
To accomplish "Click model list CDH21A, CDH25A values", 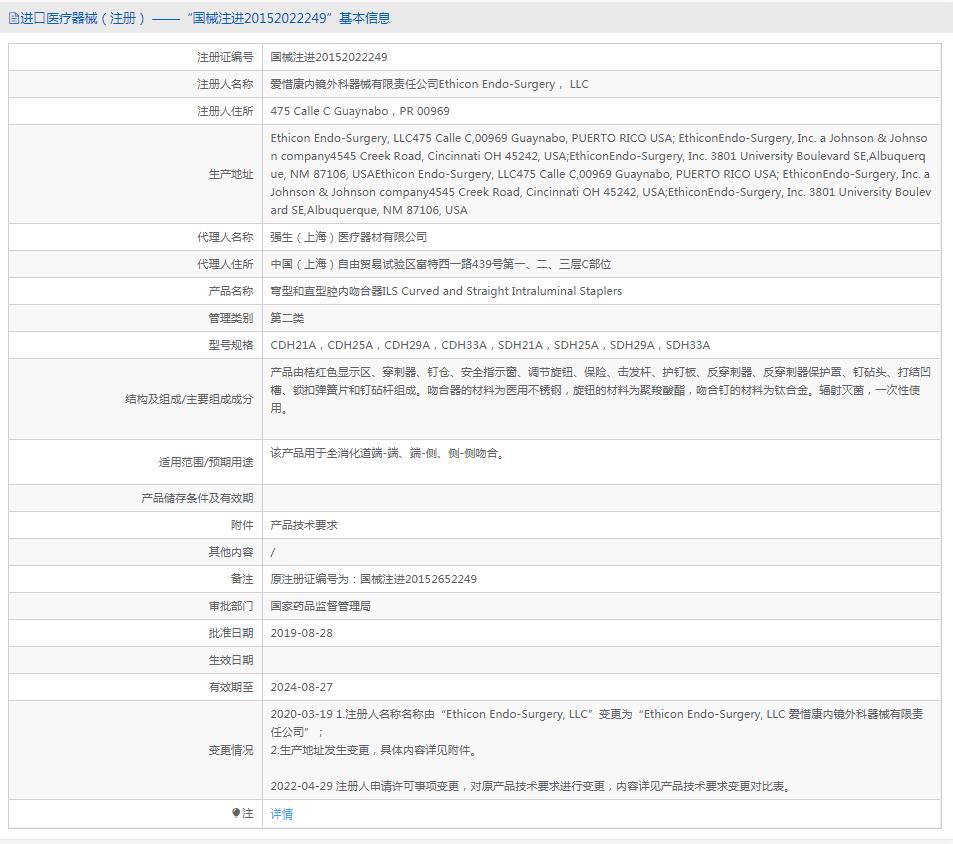I will coord(490,345).
